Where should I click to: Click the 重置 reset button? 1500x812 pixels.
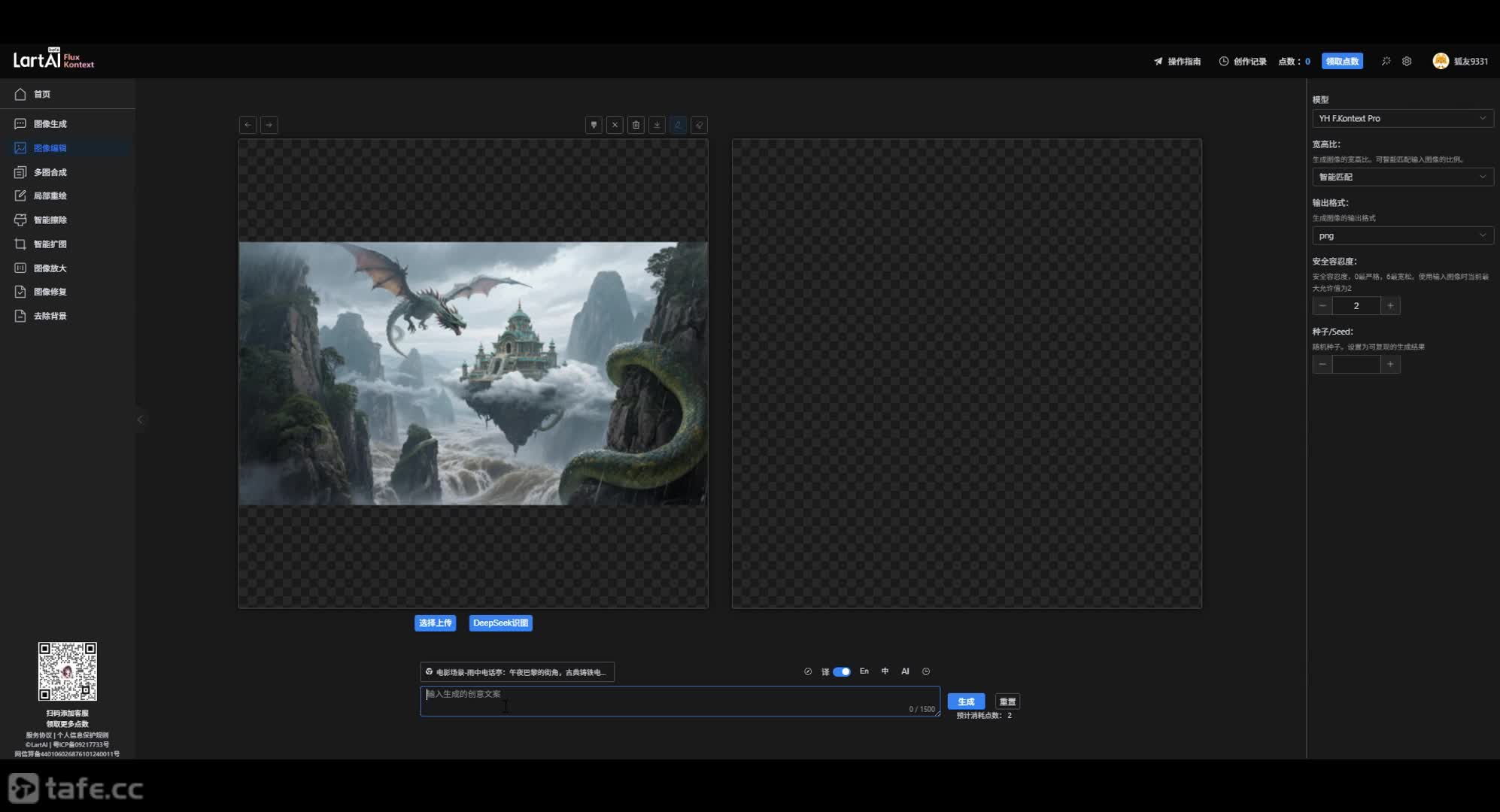point(1007,701)
